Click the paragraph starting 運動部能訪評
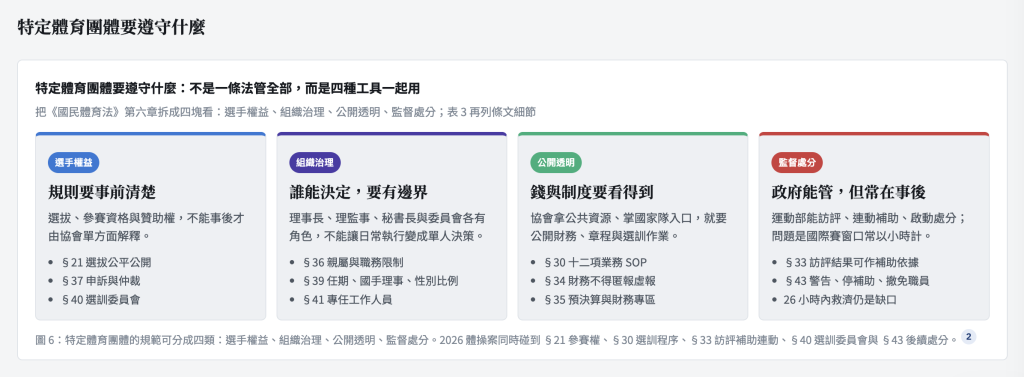This screenshot has width=1024, height=377. 869,226
